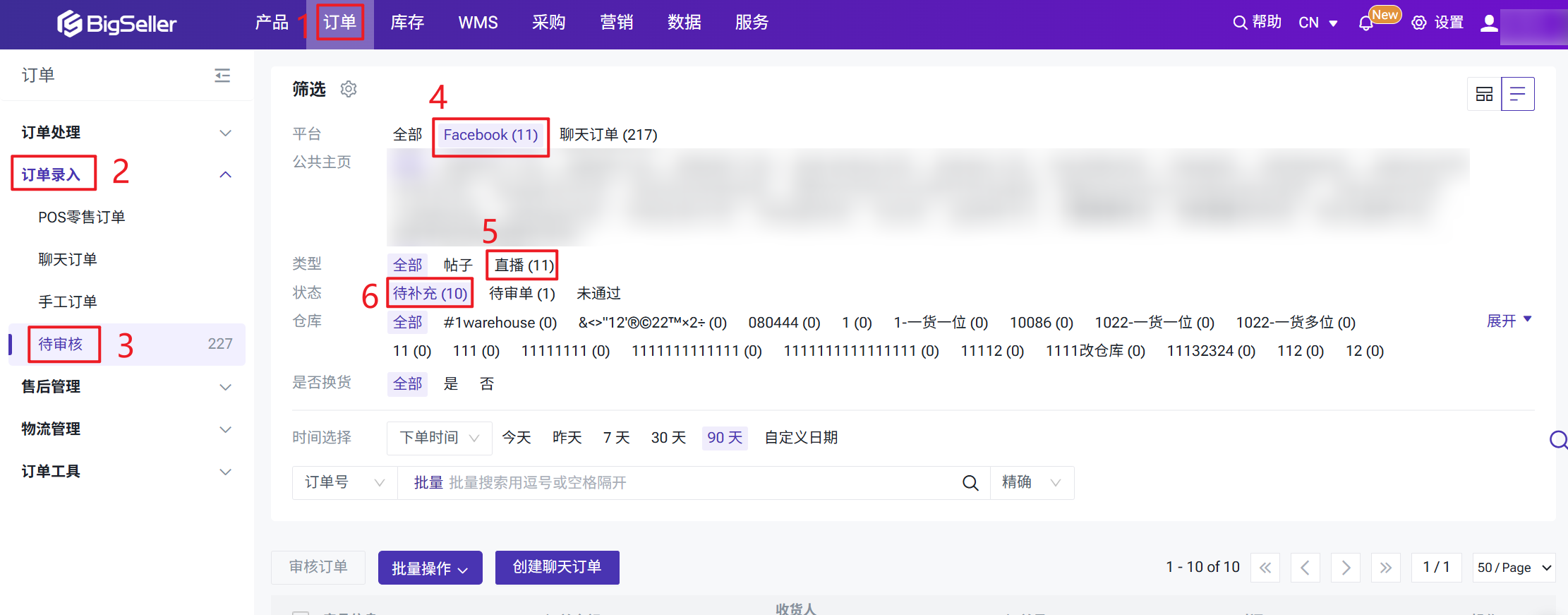Image resolution: width=1568 pixels, height=615 pixels.
Task: Click the search magnifier in order field
Action: click(x=970, y=483)
